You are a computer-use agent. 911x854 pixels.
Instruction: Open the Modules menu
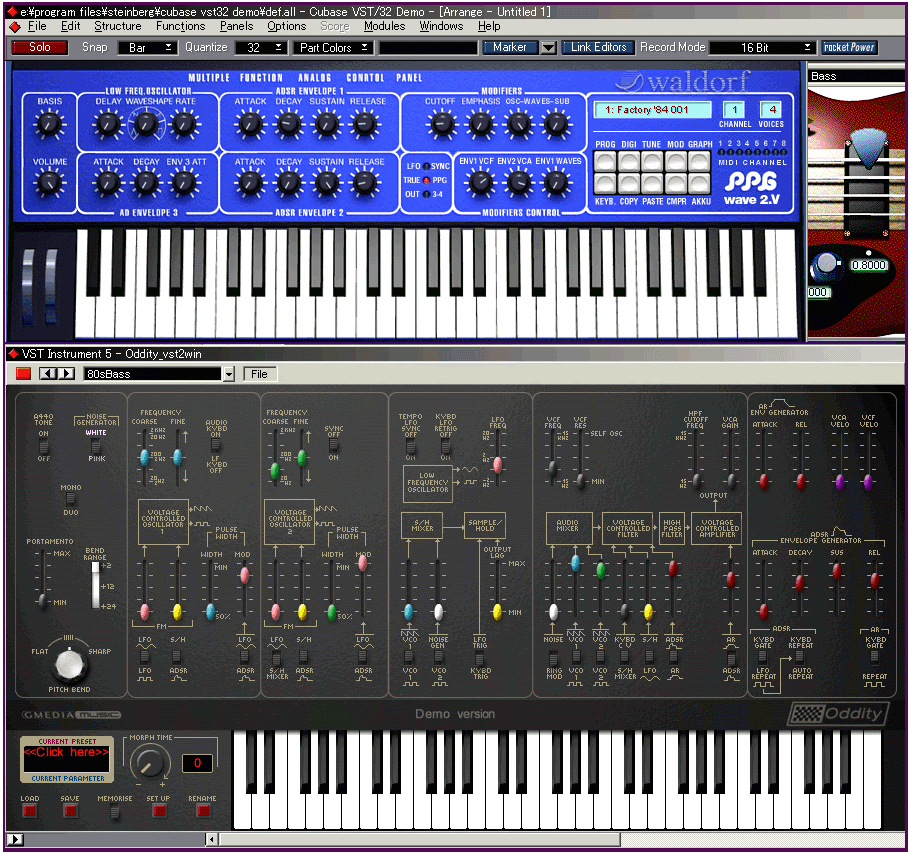click(x=384, y=26)
